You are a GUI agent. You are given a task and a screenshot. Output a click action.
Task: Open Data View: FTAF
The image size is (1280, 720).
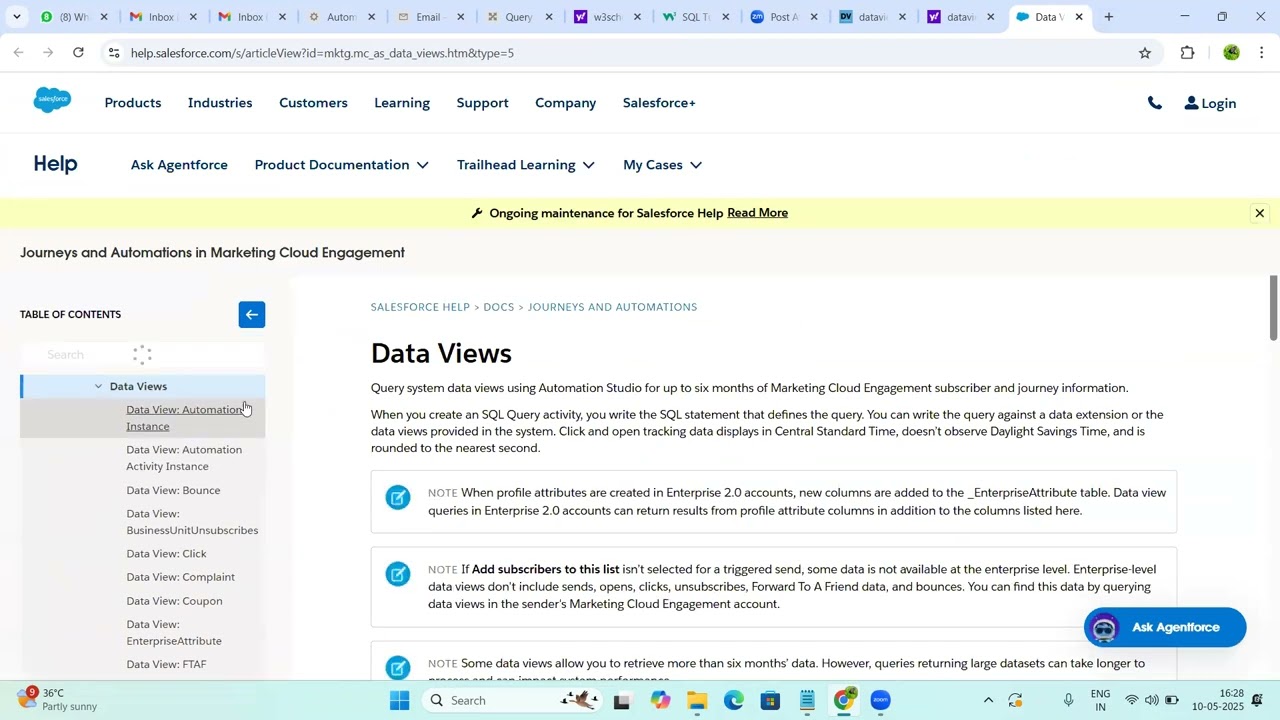pyautogui.click(x=166, y=665)
